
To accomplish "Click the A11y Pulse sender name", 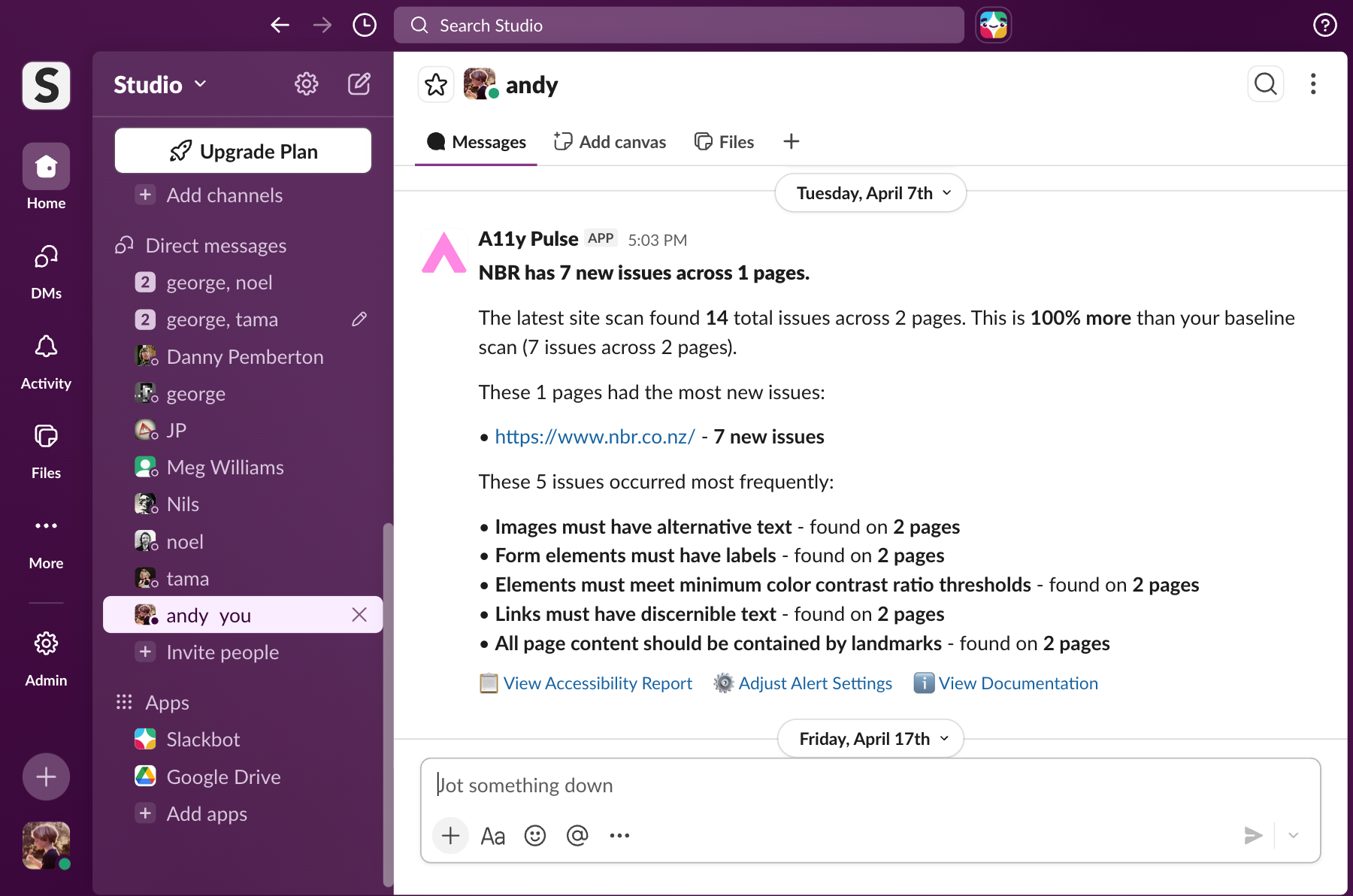I will (528, 239).
